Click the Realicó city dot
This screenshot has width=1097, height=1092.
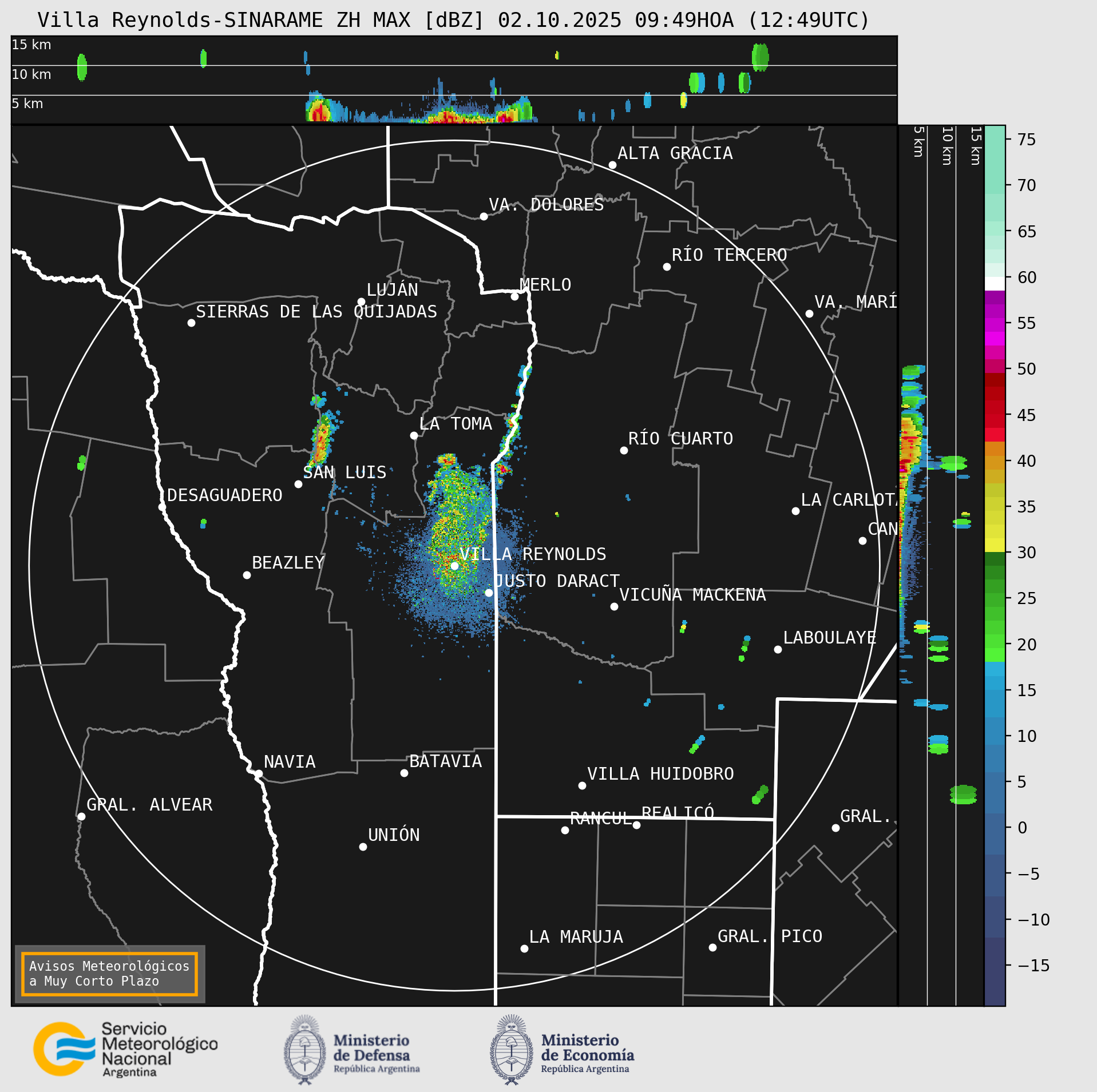click(636, 825)
